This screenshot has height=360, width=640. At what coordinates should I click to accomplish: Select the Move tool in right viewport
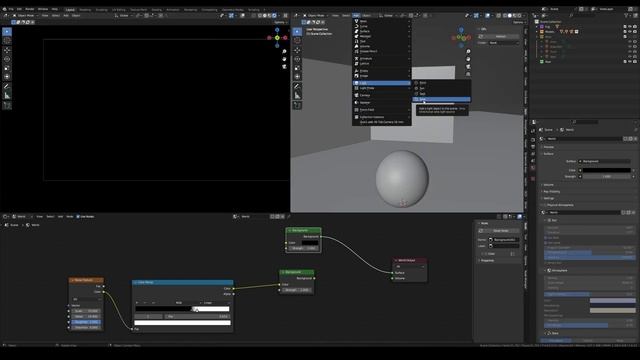click(x=297, y=50)
